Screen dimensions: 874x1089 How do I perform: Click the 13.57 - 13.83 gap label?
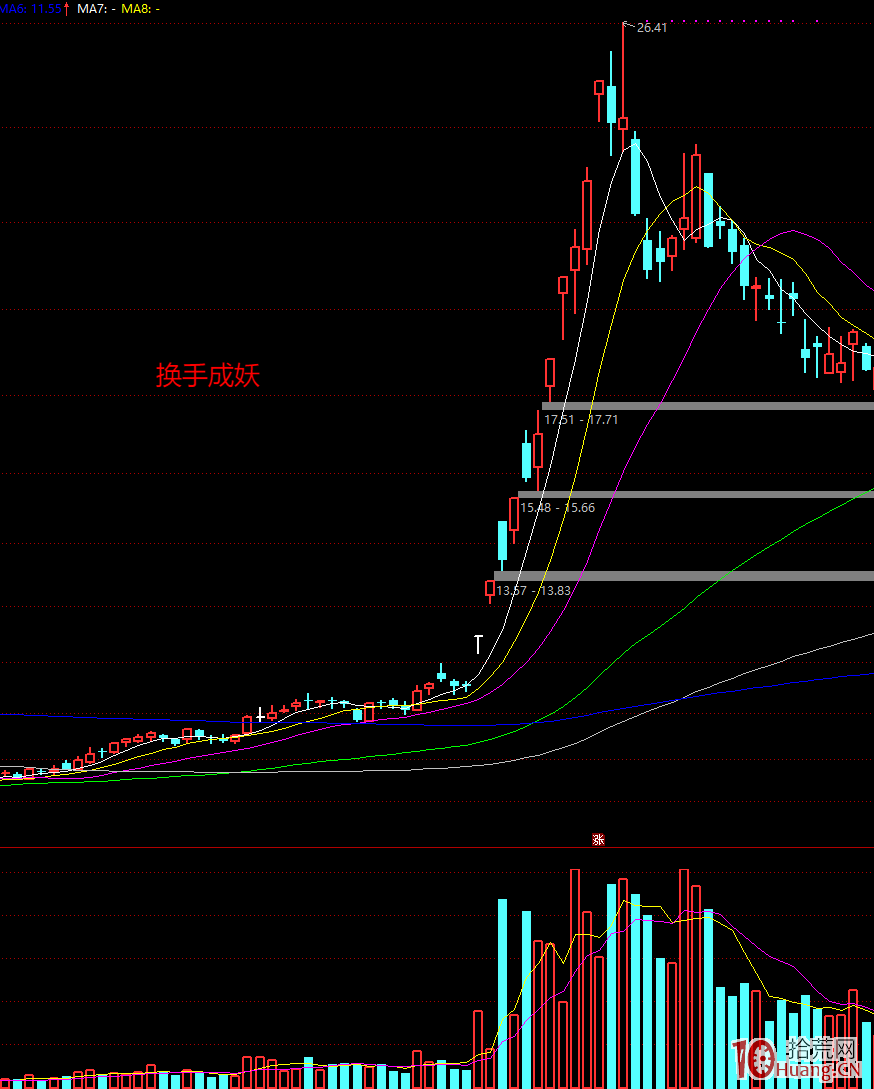click(x=533, y=590)
